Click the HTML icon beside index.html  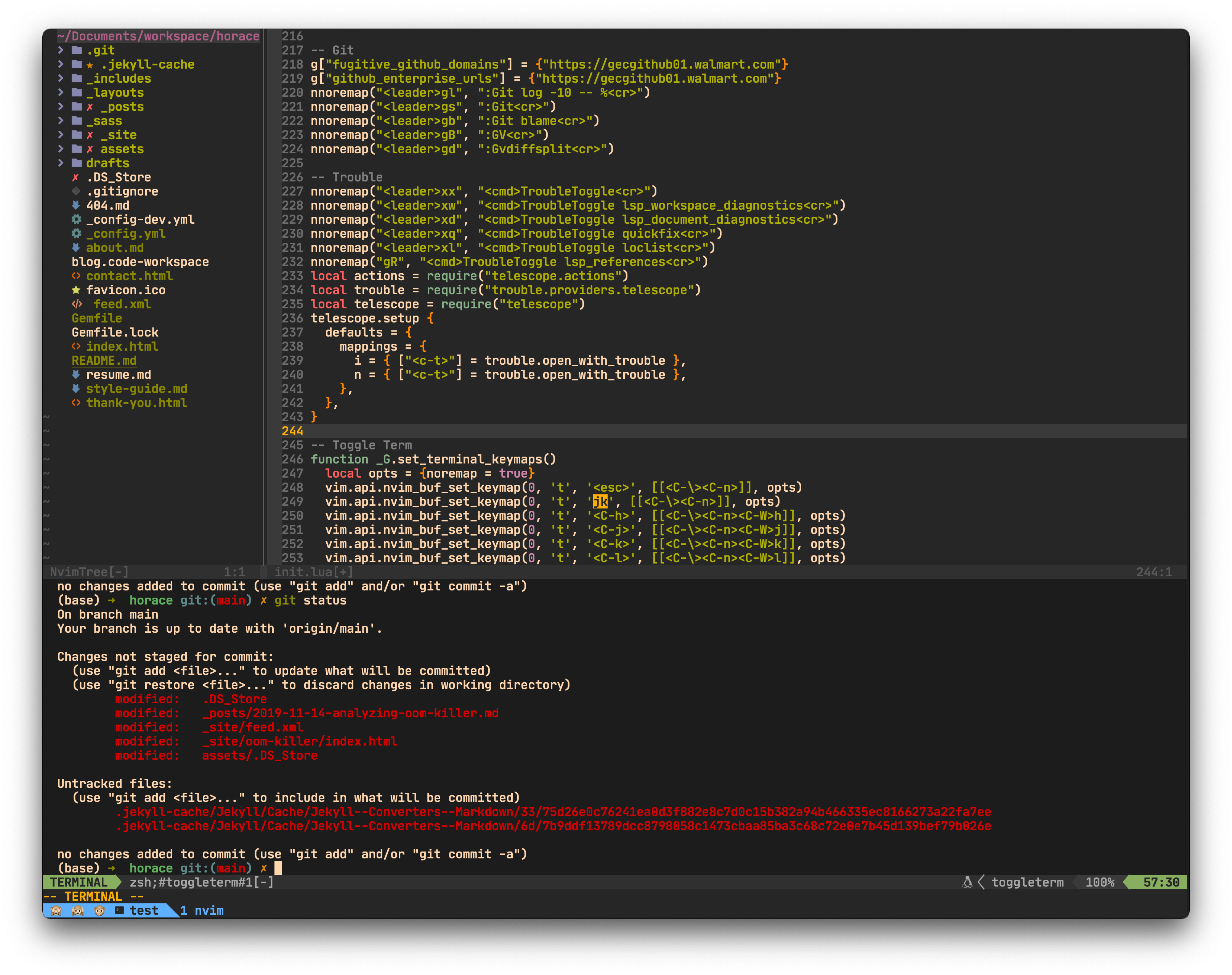pyautogui.click(x=76, y=346)
